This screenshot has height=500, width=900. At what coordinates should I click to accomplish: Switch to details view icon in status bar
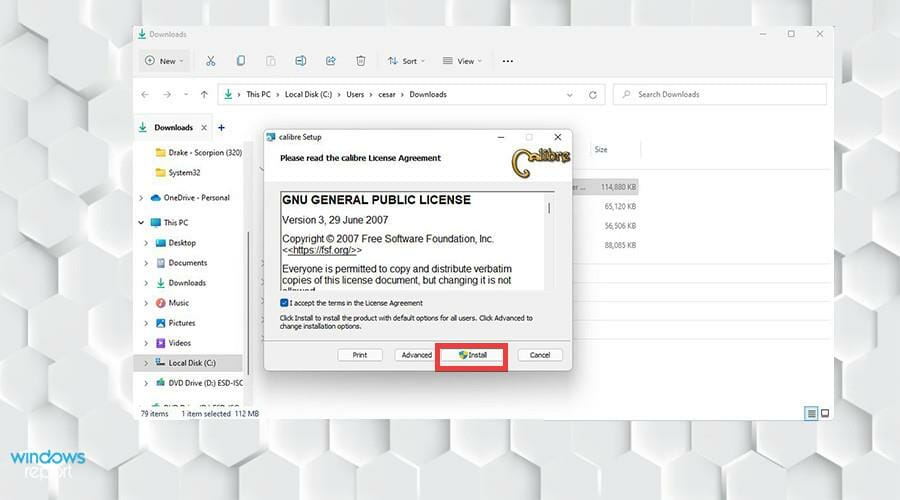coord(811,413)
